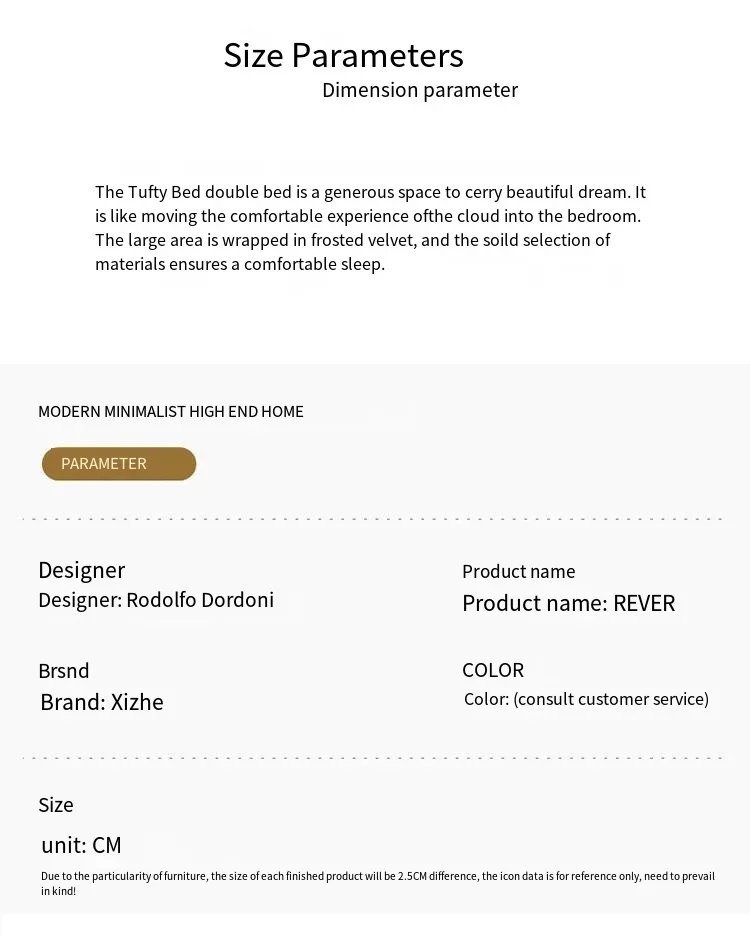Click the COLOR heading
The height and width of the screenshot is (936, 750).
coord(493,670)
